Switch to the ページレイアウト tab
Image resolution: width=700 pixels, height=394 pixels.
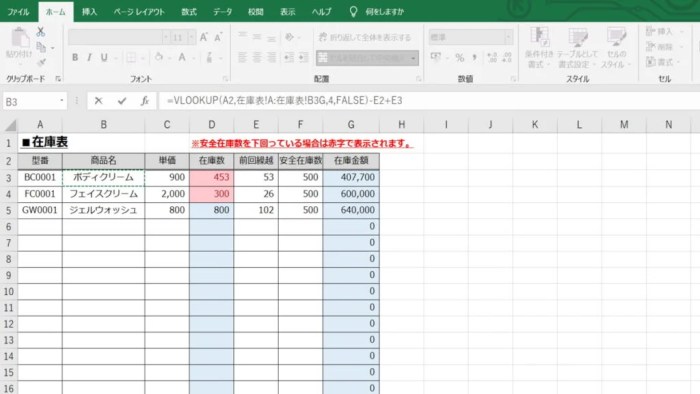click(x=139, y=12)
